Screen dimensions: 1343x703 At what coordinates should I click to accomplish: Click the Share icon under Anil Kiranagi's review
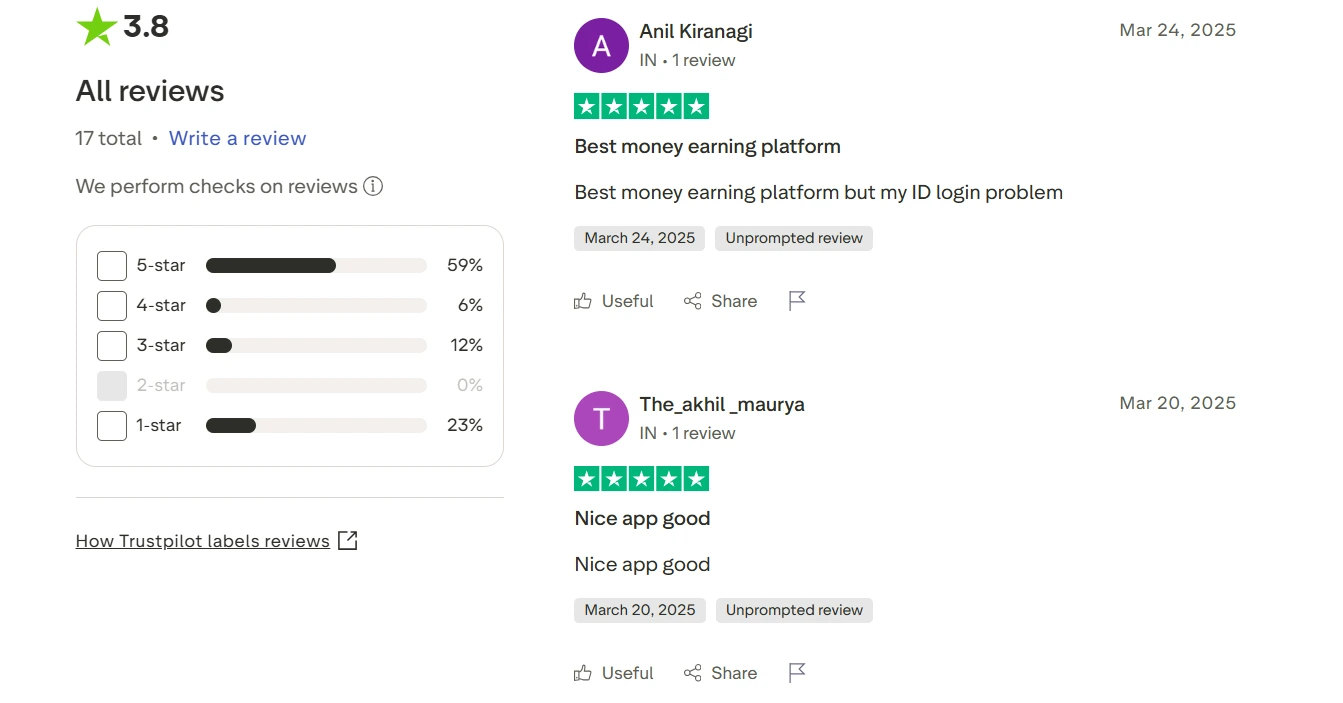pyautogui.click(x=692, y=301)
